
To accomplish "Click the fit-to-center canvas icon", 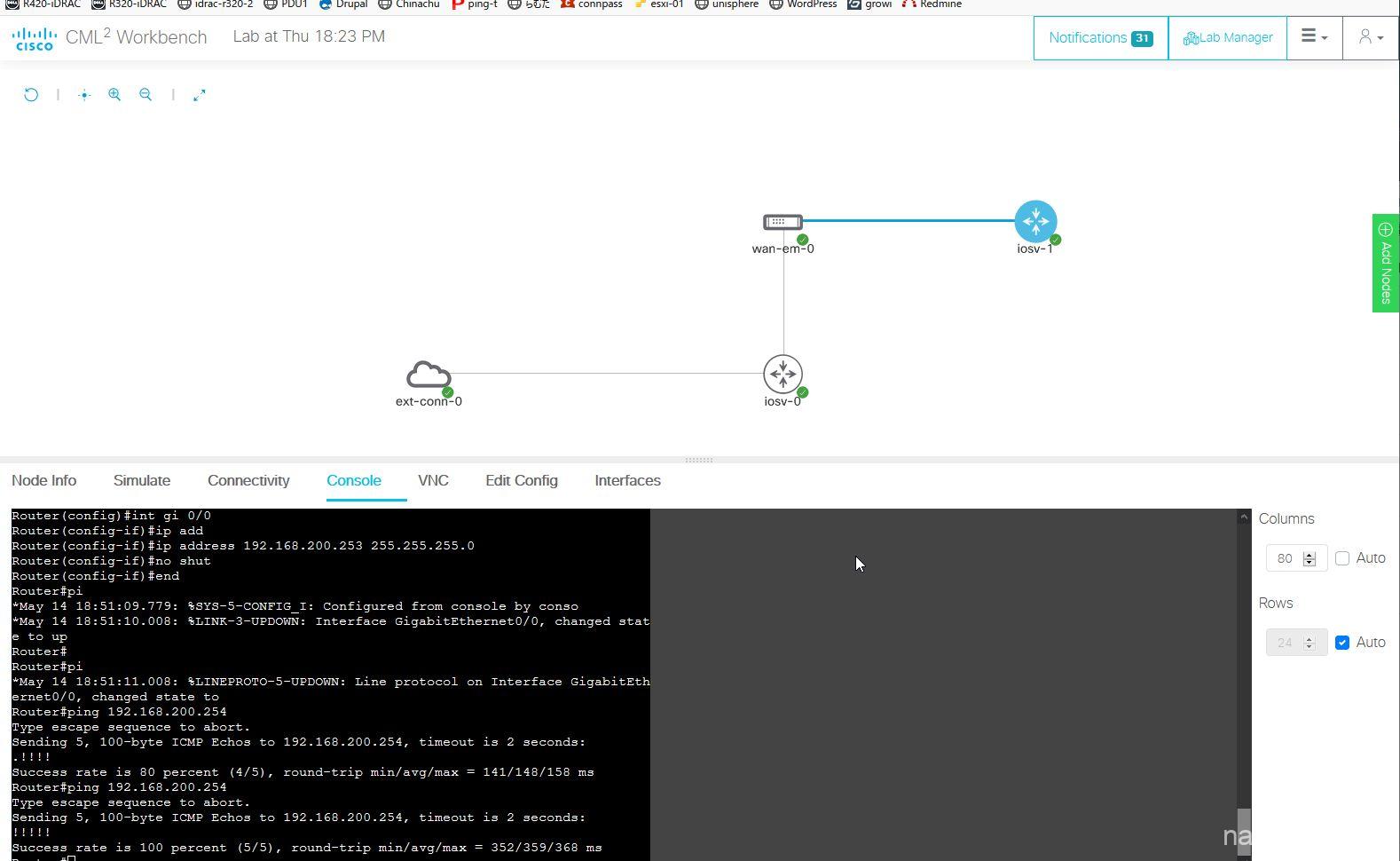I will pyautogui.click(x=84, y=95).
